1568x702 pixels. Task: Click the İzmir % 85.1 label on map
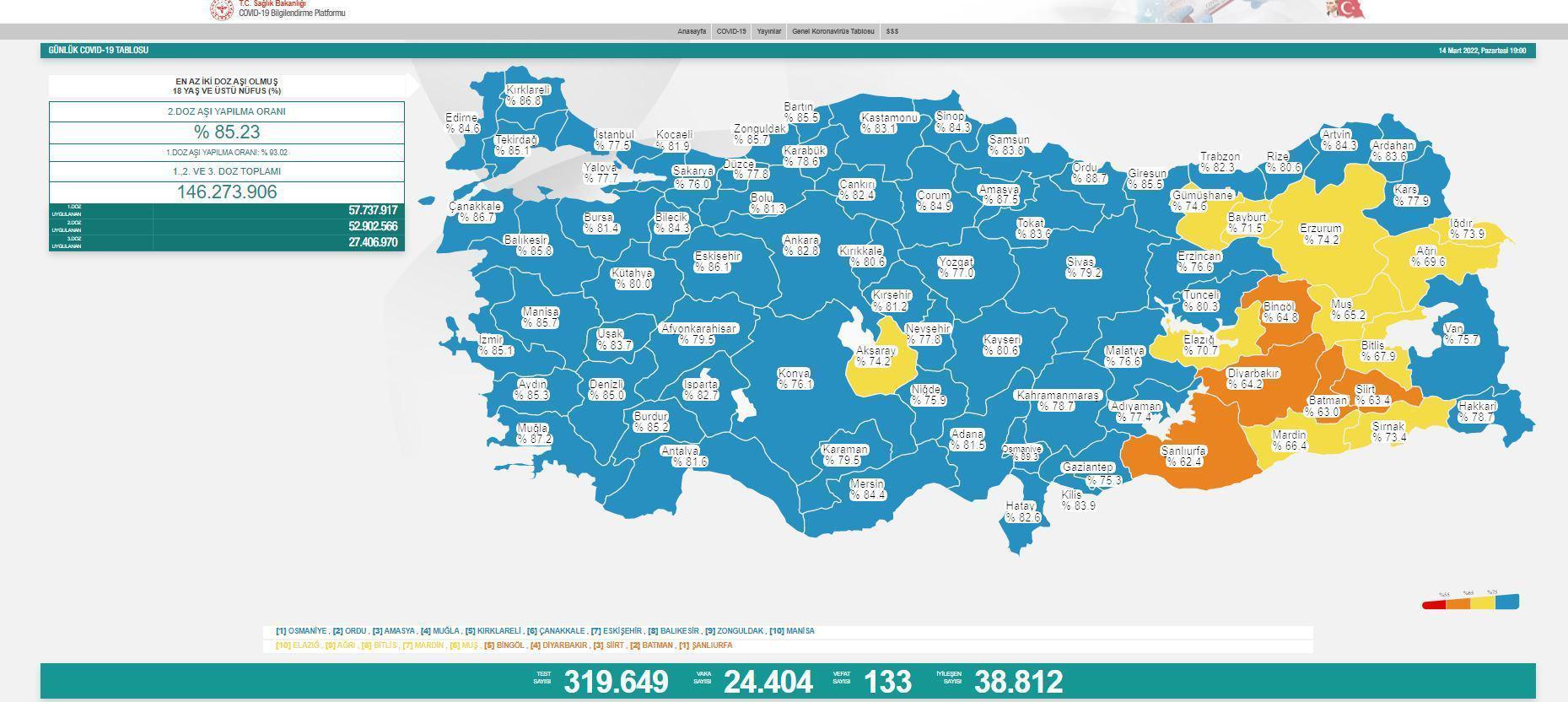coord(495,345)
